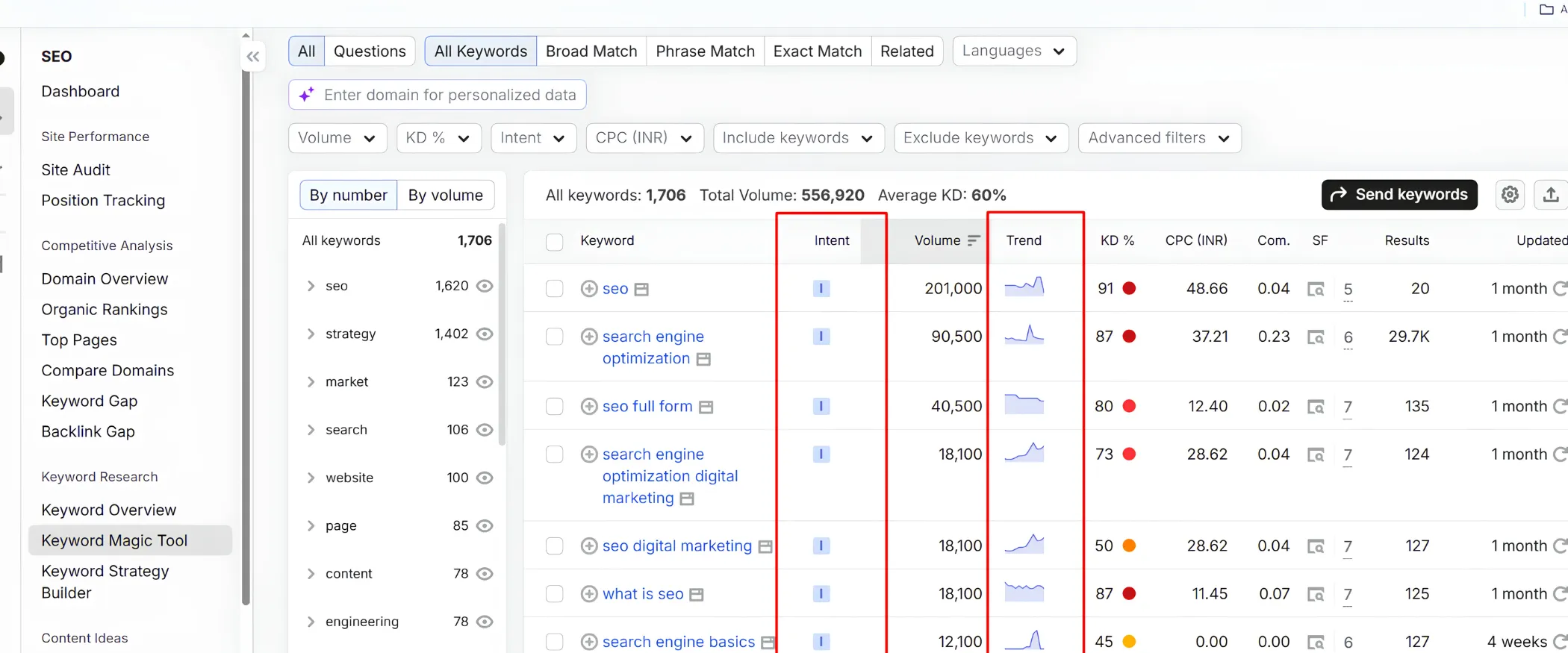
Task: Open the Languages dropdown
Action: tap(1014, 51)
